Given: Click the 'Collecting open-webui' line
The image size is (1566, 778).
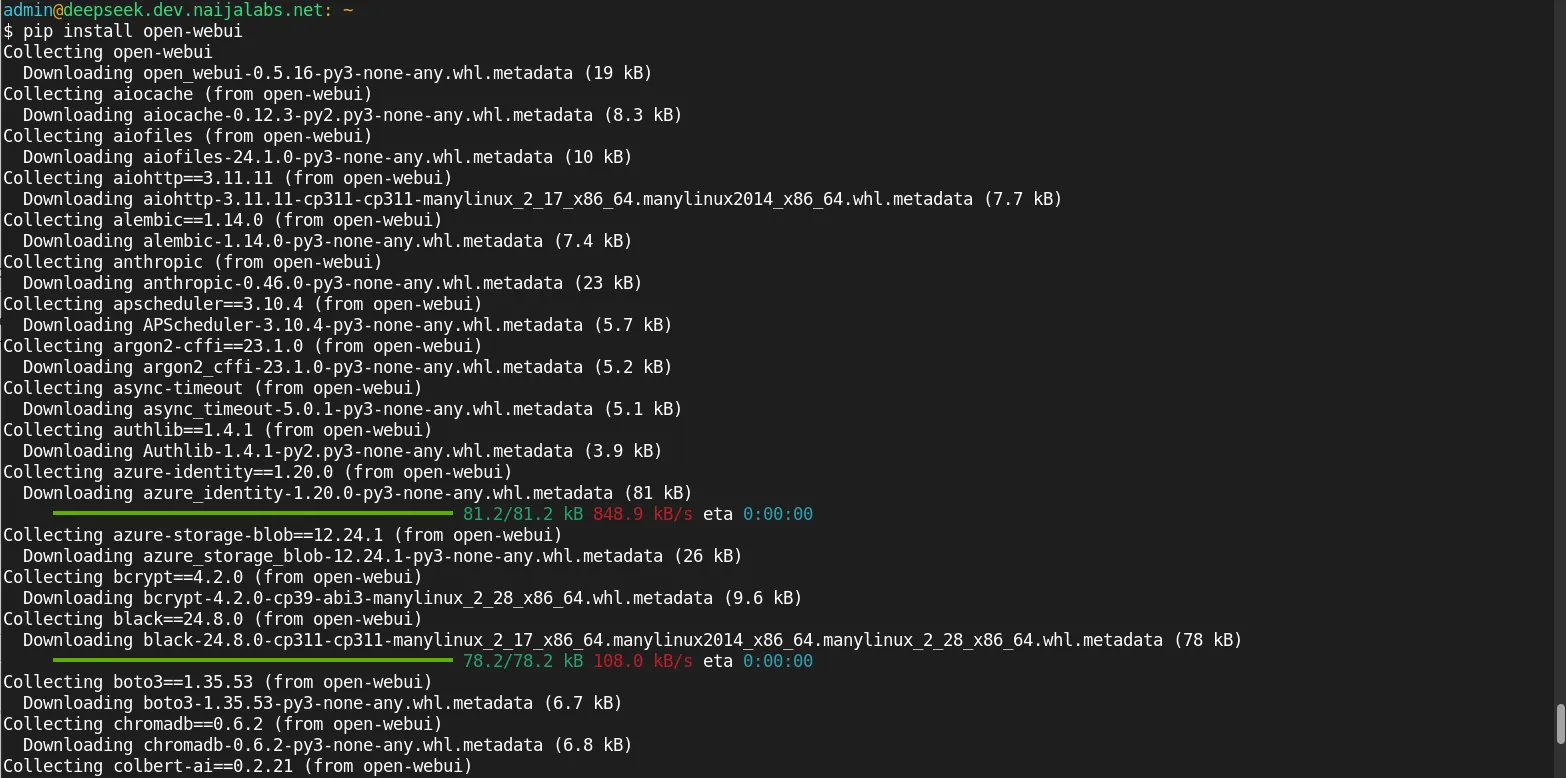Looking at the screenshot, I should [108, 52].
